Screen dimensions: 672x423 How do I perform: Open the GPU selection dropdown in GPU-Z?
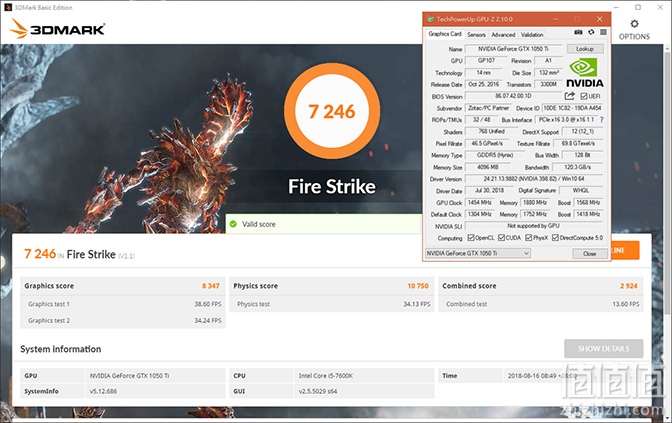pyautogui.click(x=478, y=253)
